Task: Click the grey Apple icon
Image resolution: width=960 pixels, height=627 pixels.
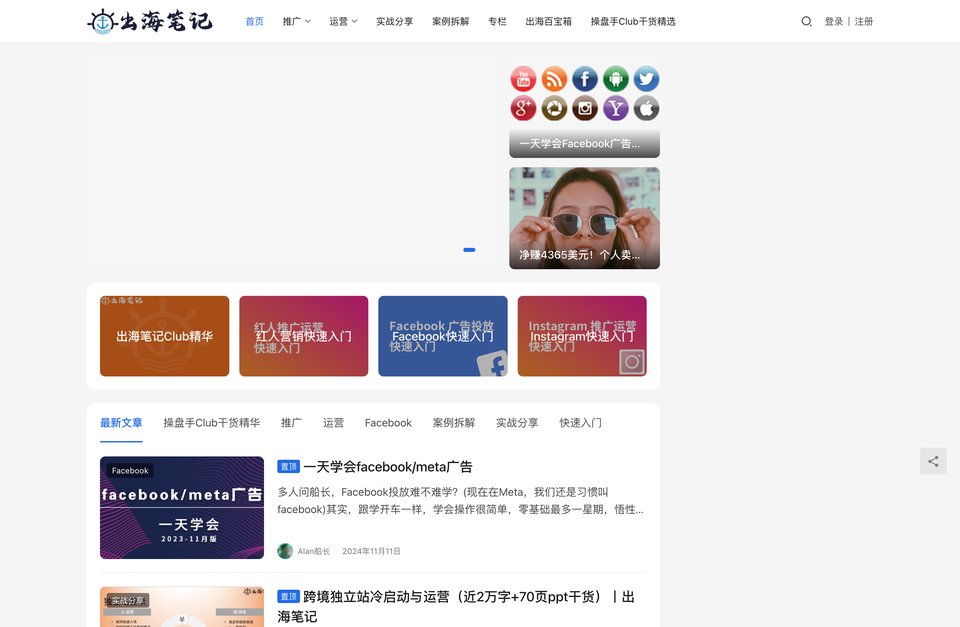Action: coord(646,108)
